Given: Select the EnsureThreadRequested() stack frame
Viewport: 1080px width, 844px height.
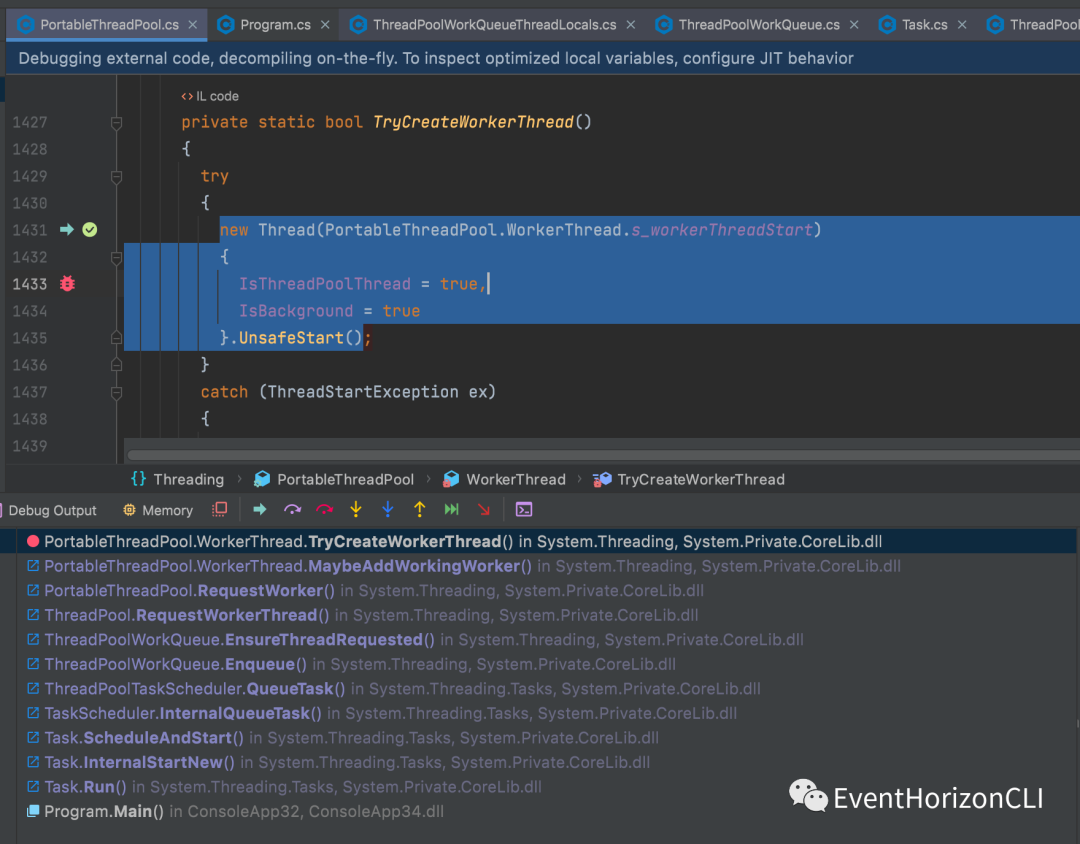Looking at the screenshot, I should point(537,640).
